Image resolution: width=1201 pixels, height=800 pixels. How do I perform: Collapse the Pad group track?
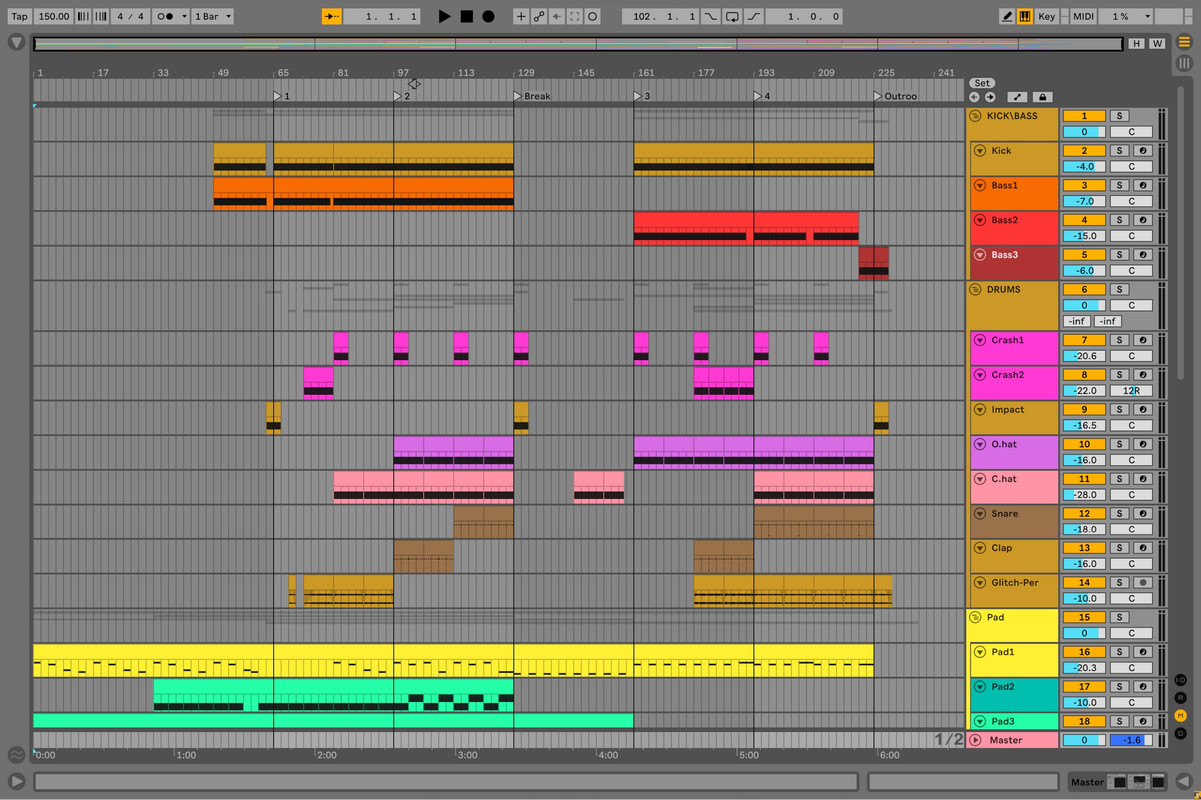point(976,618)
